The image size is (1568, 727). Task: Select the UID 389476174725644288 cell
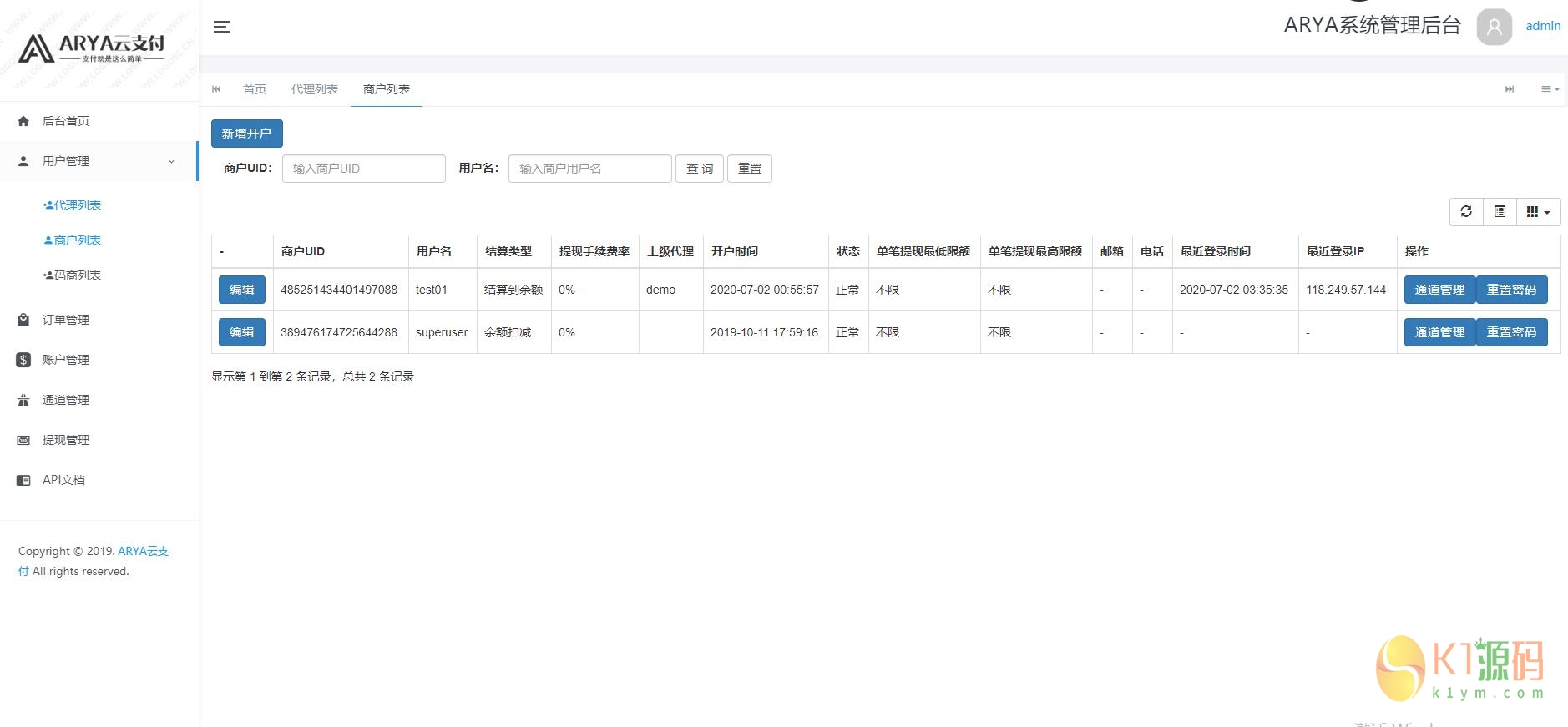click(341, 332)
